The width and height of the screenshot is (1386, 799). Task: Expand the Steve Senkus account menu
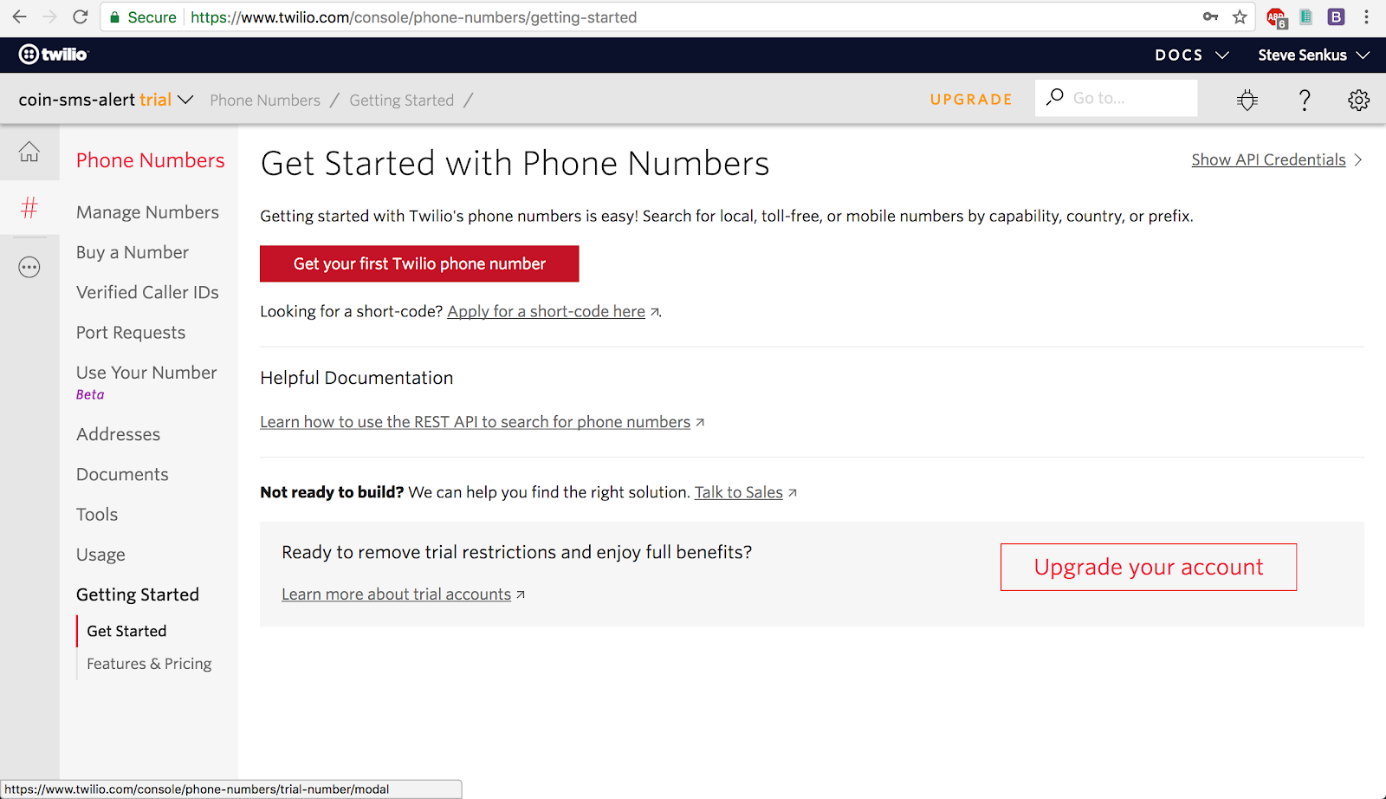point(1314,55)
